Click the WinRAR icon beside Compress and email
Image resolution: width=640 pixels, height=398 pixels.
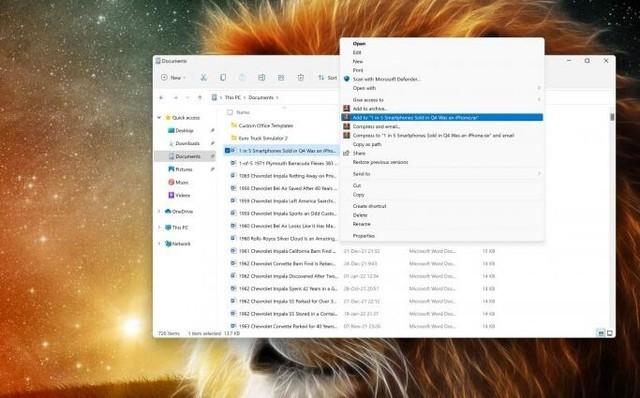[347, 127]
